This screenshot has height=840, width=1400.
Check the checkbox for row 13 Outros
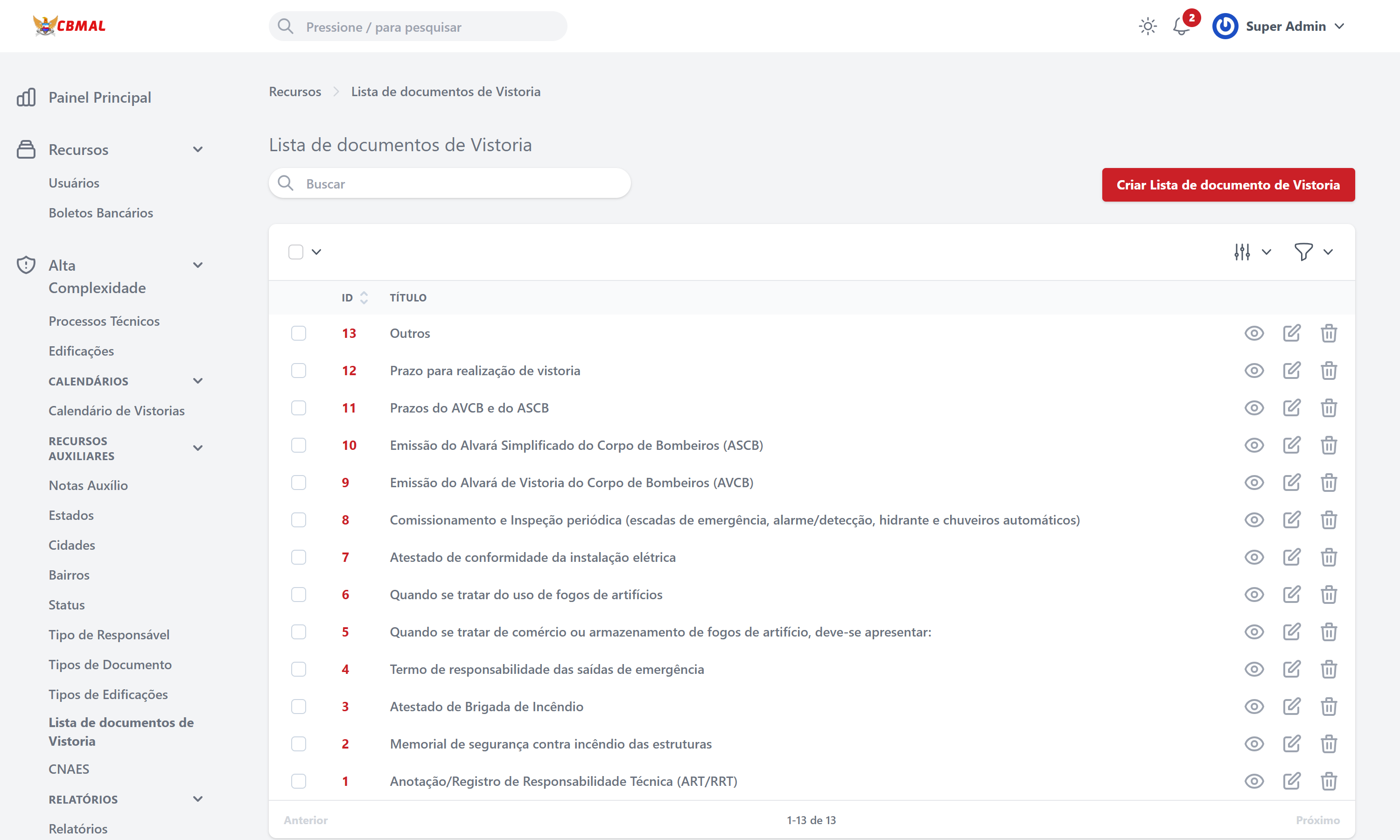point(298,333)
